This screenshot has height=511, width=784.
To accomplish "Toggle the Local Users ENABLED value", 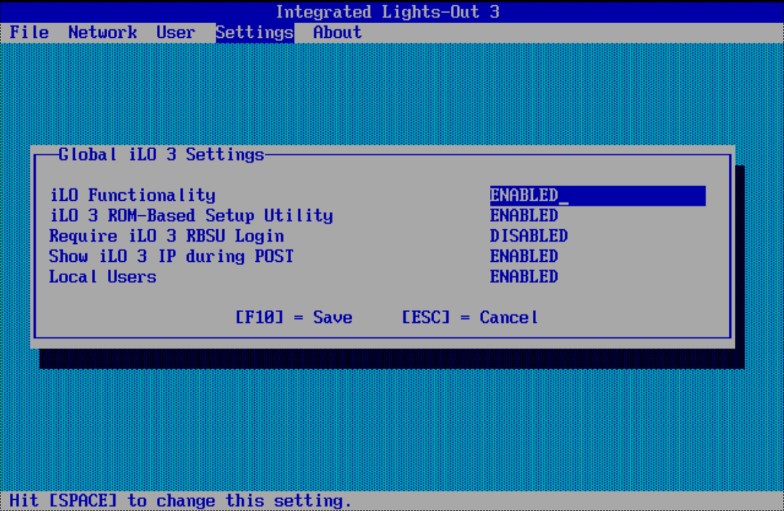I will (x=524, y=276).
